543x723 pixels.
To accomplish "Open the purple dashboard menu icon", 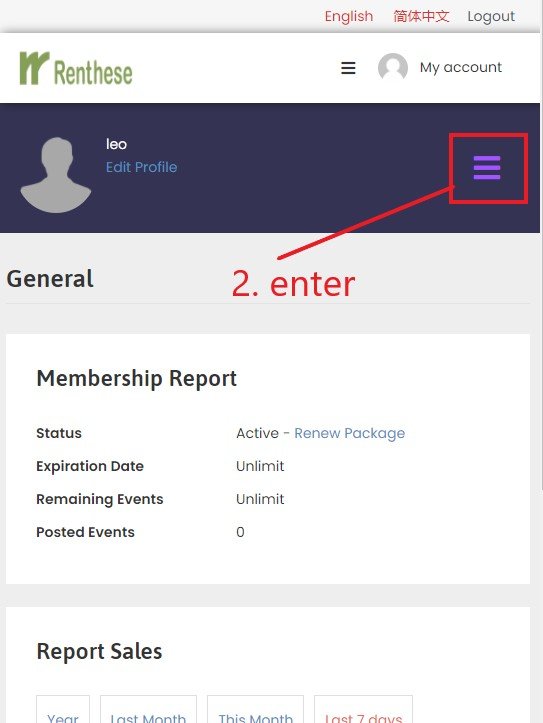I will 487,168.
